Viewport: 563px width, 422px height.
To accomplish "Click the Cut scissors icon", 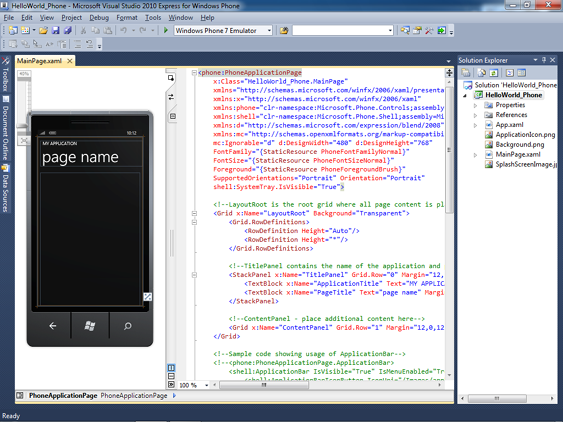I will [x=83, y=31].
